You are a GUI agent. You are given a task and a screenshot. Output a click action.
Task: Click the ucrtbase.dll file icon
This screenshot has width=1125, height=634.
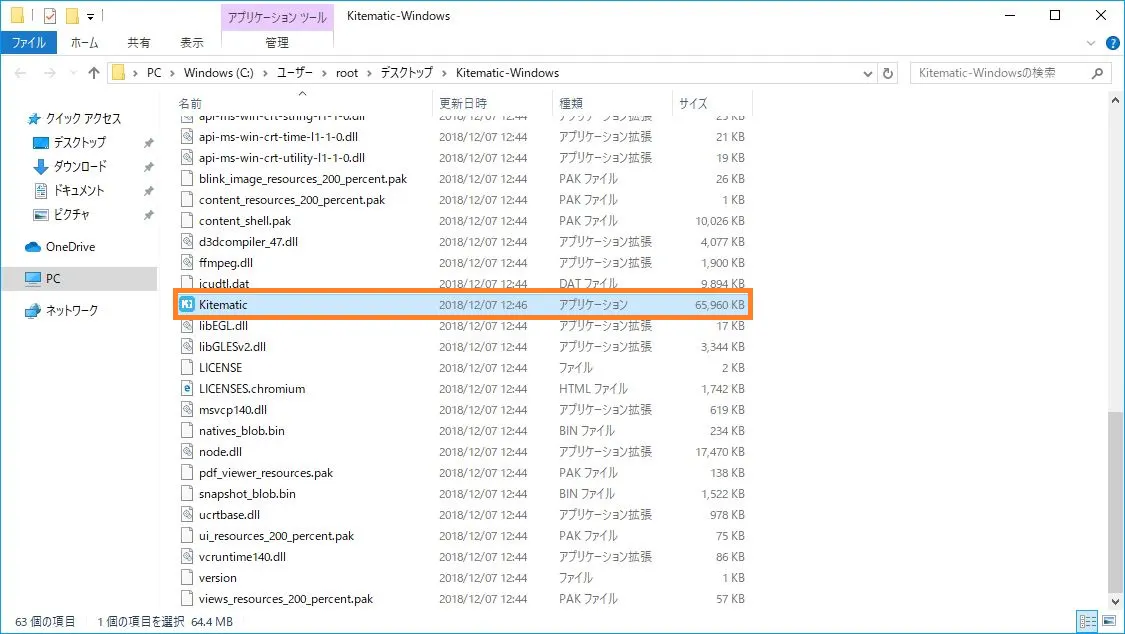187,515
